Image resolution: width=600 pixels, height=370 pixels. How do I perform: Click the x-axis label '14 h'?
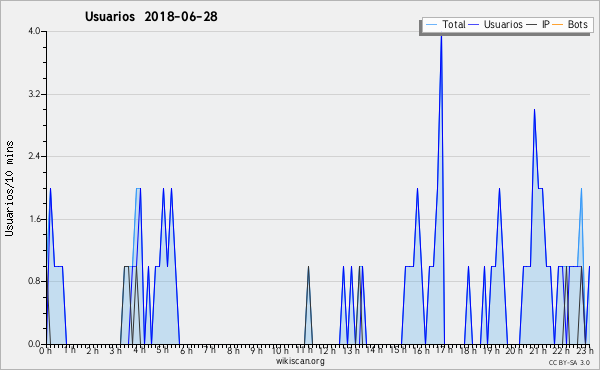tap(374, 350)
